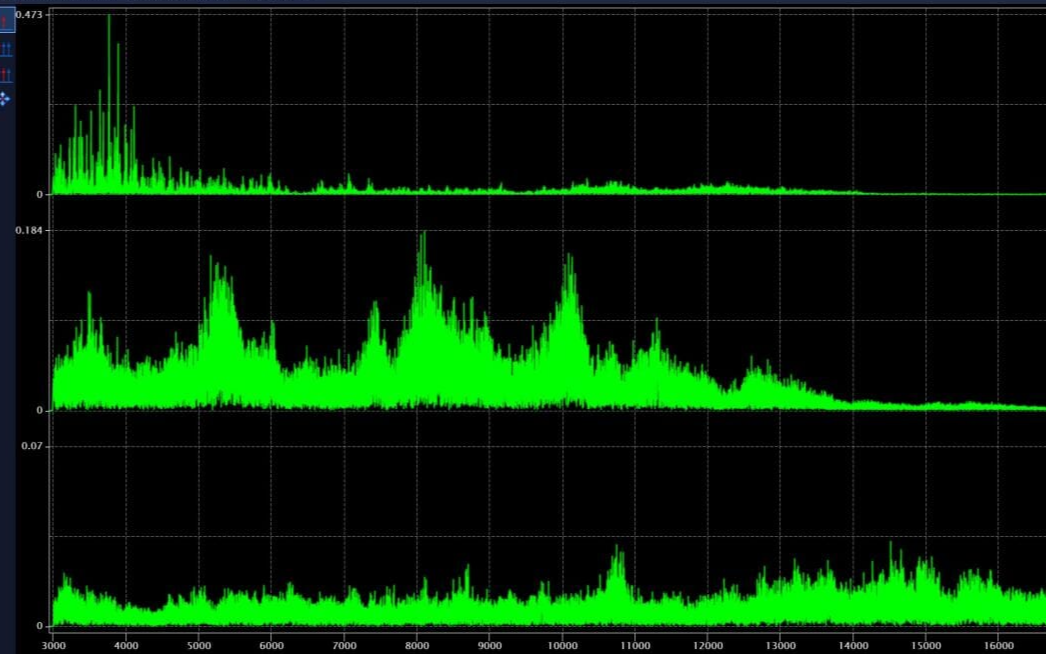Click the top plot's zero baseline label
This screenshot has width=1046, height=654.
39,194
